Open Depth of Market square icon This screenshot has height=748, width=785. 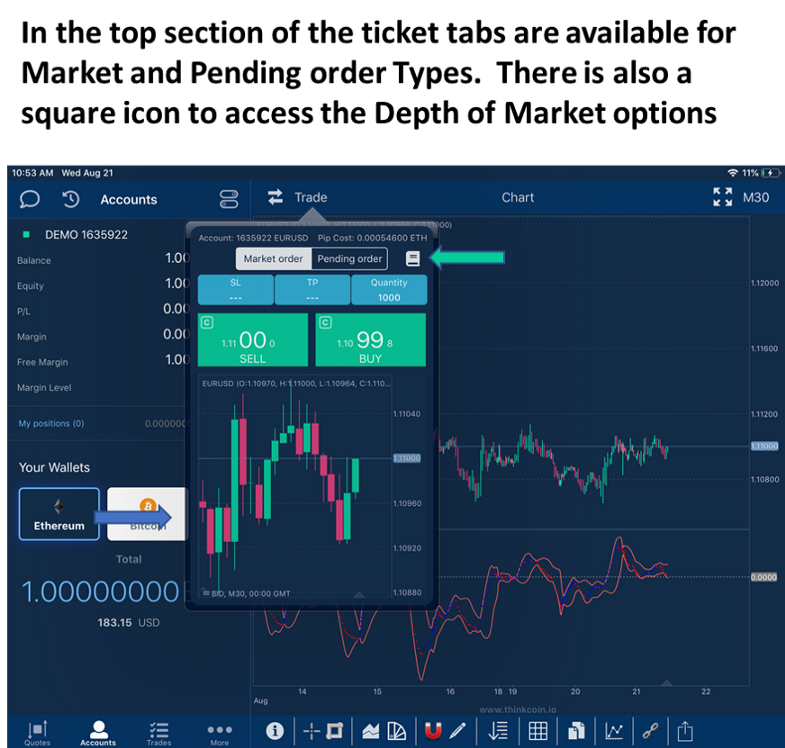coord(413,258)
